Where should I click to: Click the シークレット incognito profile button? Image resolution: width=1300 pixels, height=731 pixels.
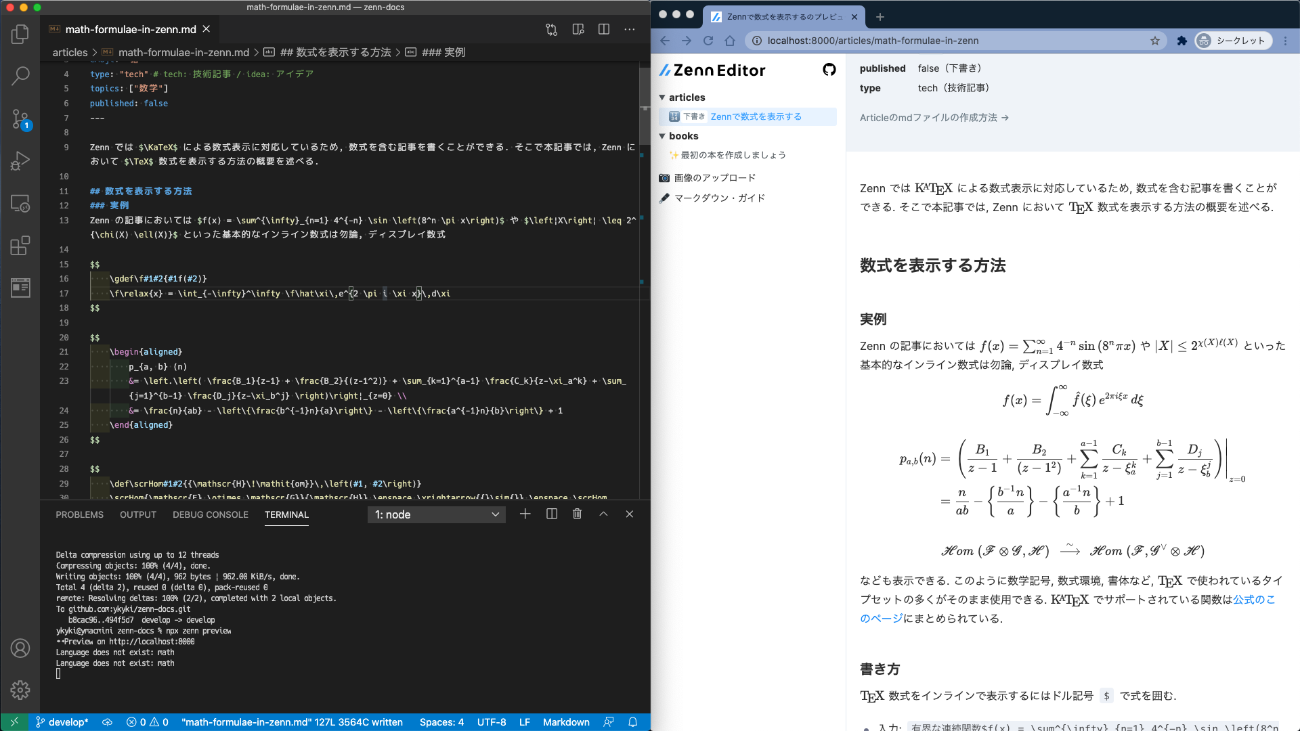[1232, 41]
